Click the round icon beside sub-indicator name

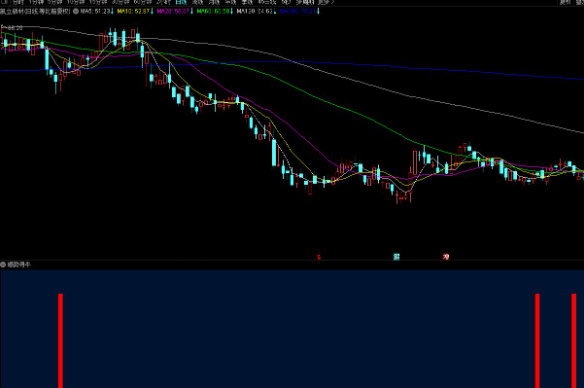(x=3, y=264)
